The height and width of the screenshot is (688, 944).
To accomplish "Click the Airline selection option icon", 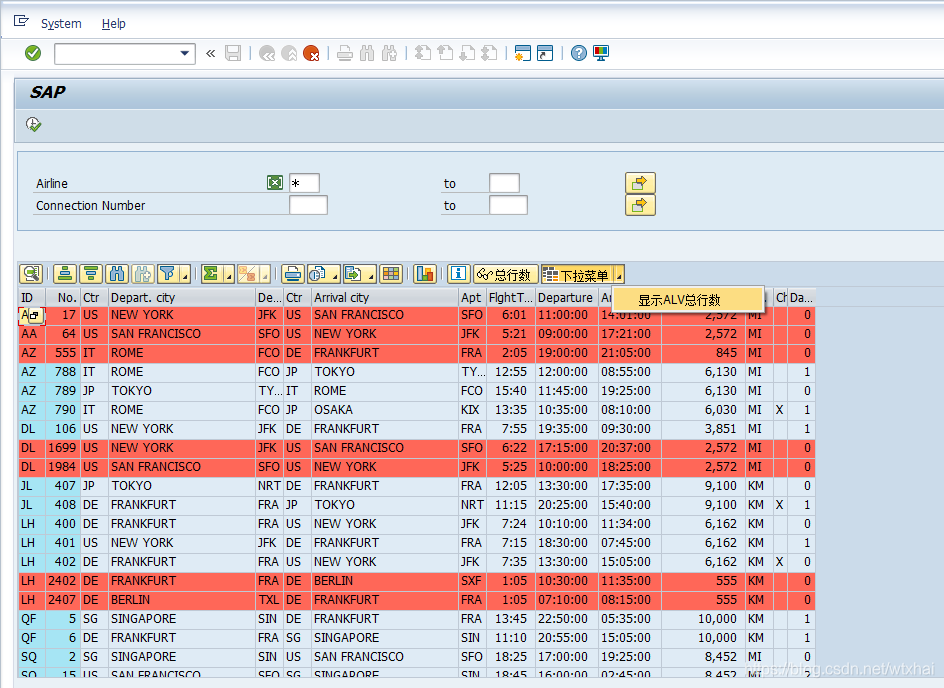I will 275,182.
